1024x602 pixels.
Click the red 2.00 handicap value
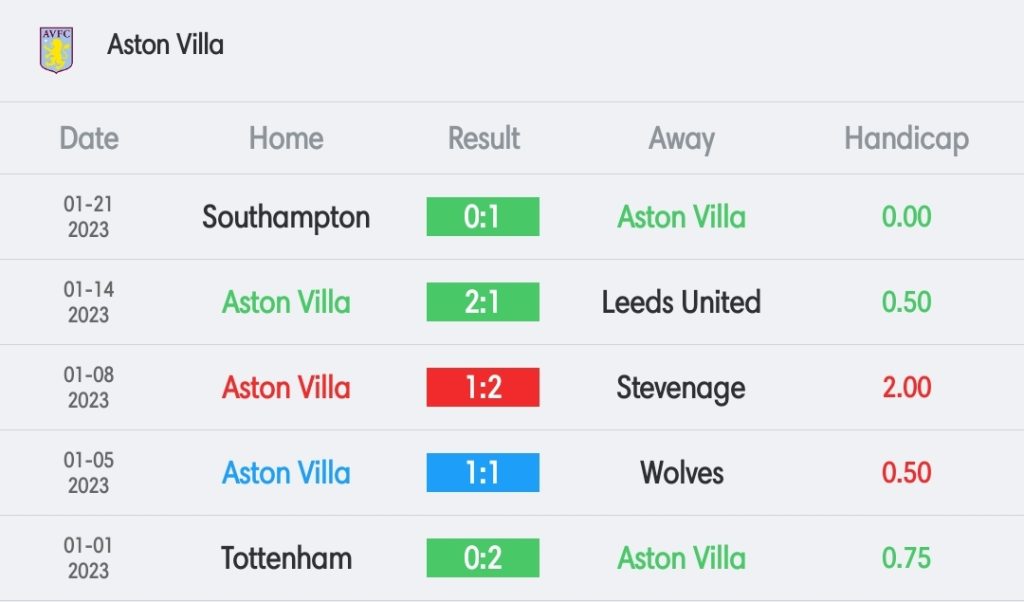click(x=906, y=387)
